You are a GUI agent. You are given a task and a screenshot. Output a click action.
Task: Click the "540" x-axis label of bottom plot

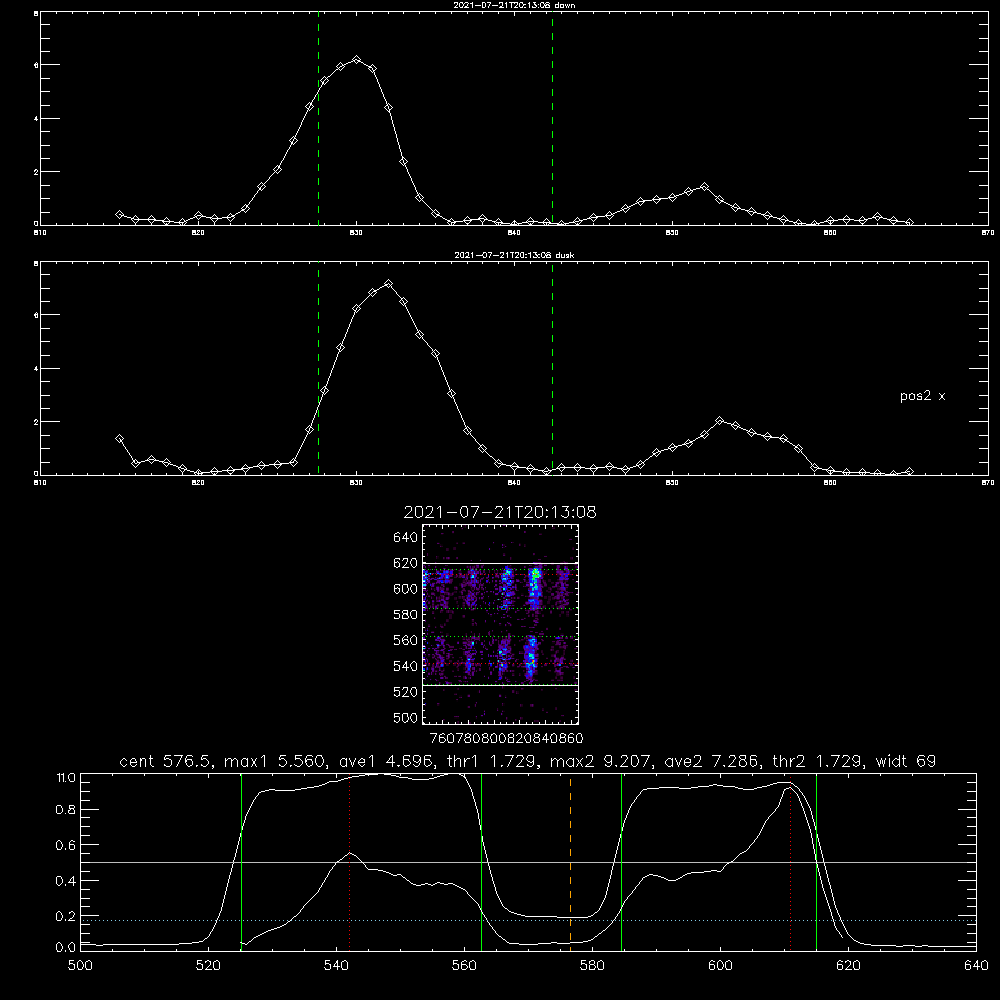336,966
